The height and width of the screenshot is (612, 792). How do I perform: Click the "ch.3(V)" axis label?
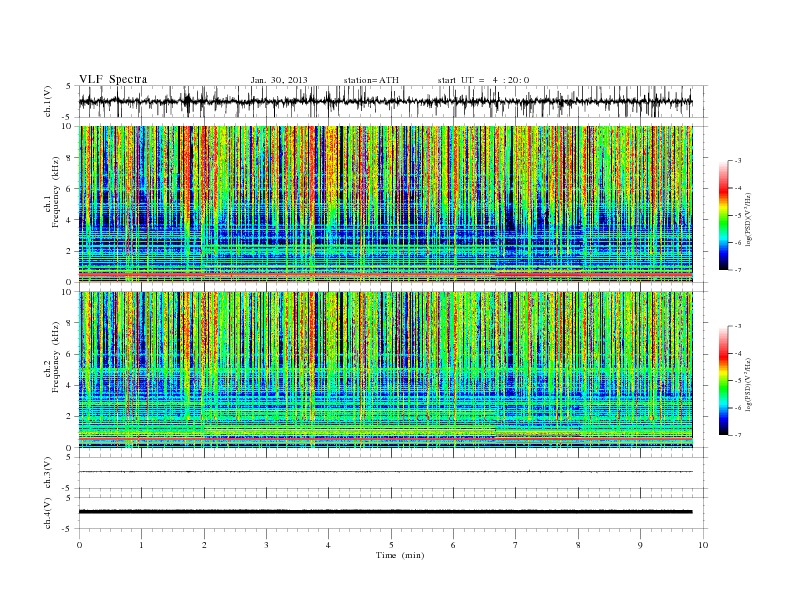tap(48, 473)
